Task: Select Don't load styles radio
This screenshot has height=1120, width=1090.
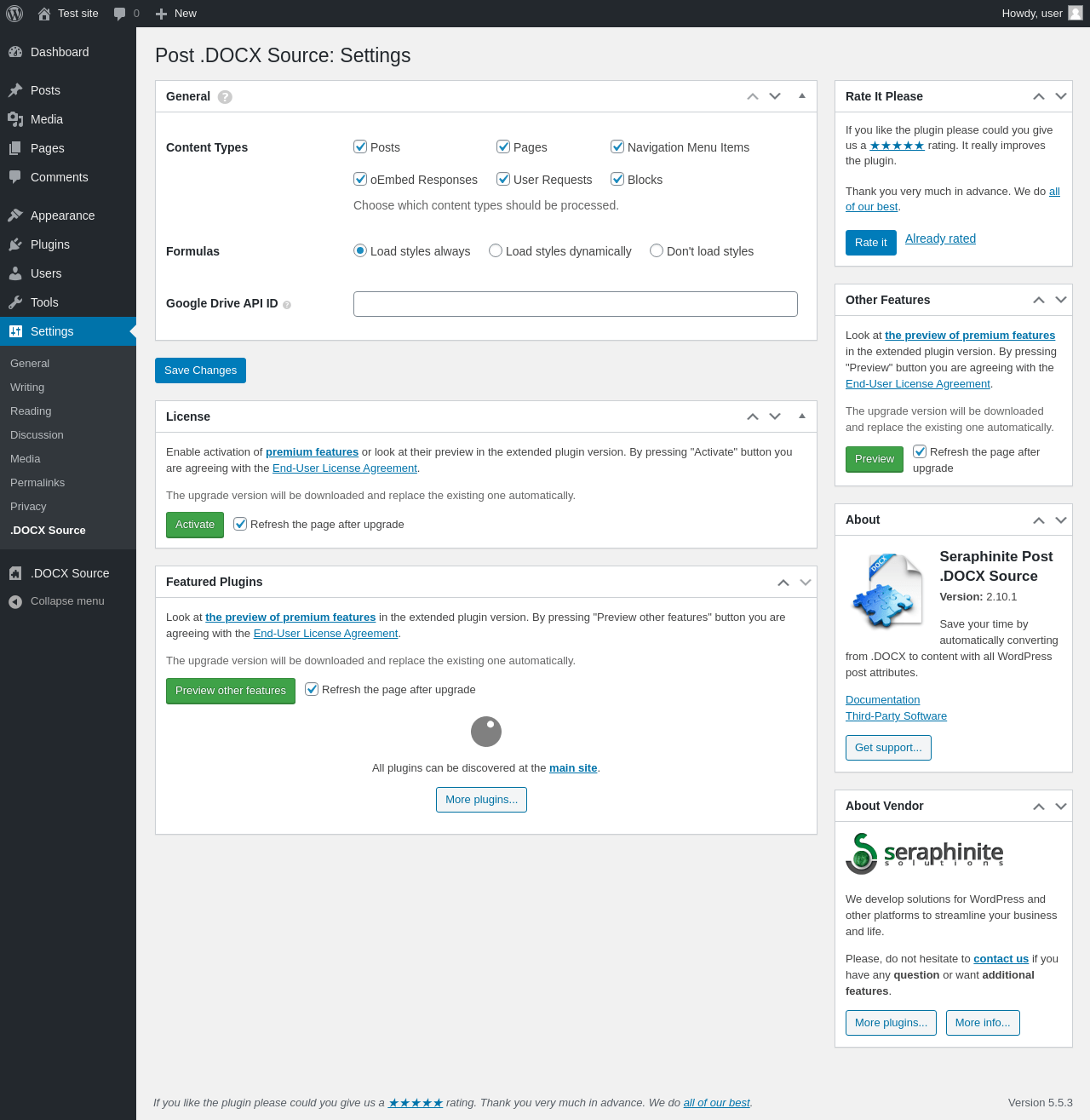Action: [x=657, y=250]
